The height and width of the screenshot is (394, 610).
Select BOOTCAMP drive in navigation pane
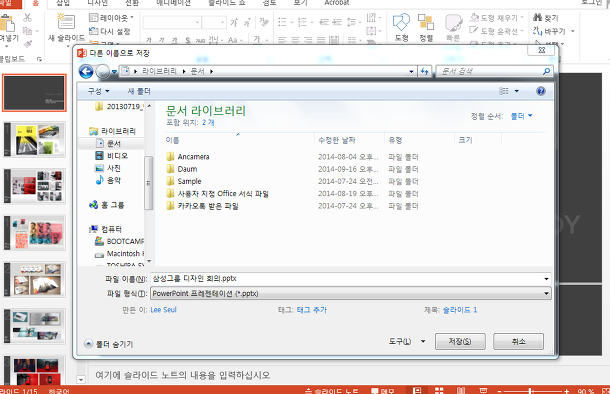119,241
